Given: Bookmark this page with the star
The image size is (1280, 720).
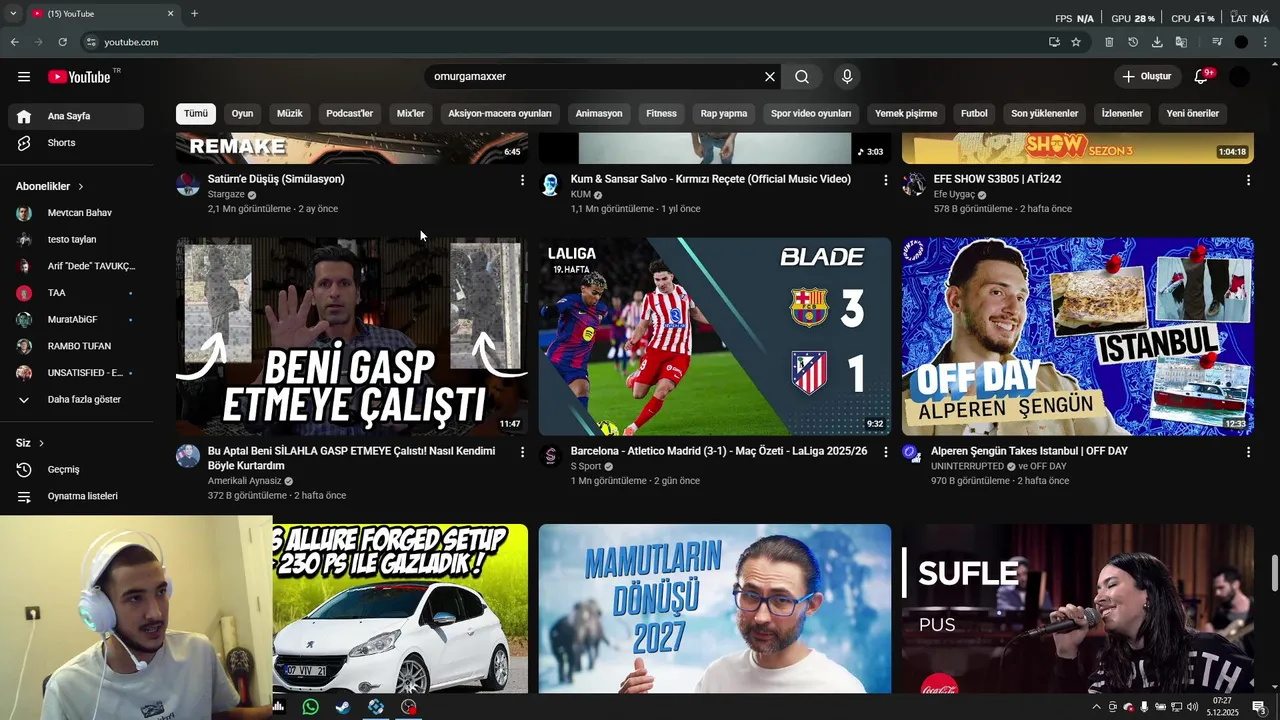Looking at the screenshot, I should (x=1076, y=42).
